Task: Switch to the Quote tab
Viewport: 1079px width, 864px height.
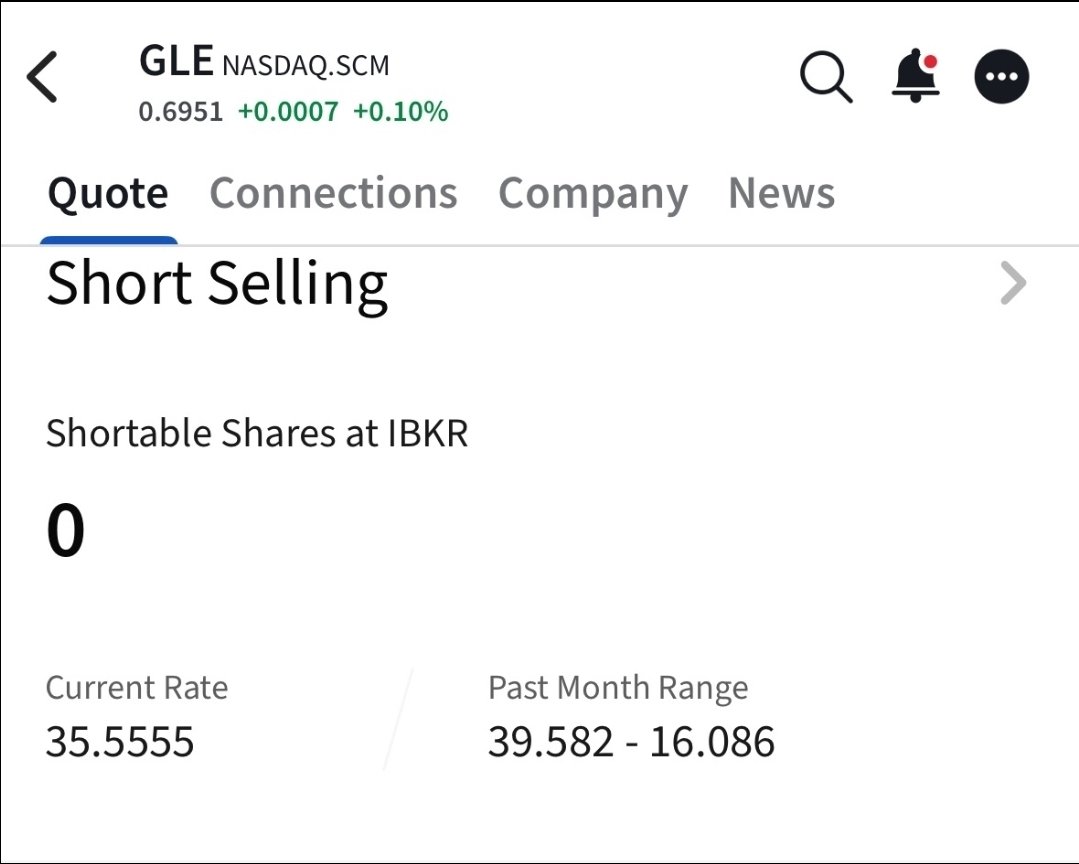Action: [x=108, y=193]
